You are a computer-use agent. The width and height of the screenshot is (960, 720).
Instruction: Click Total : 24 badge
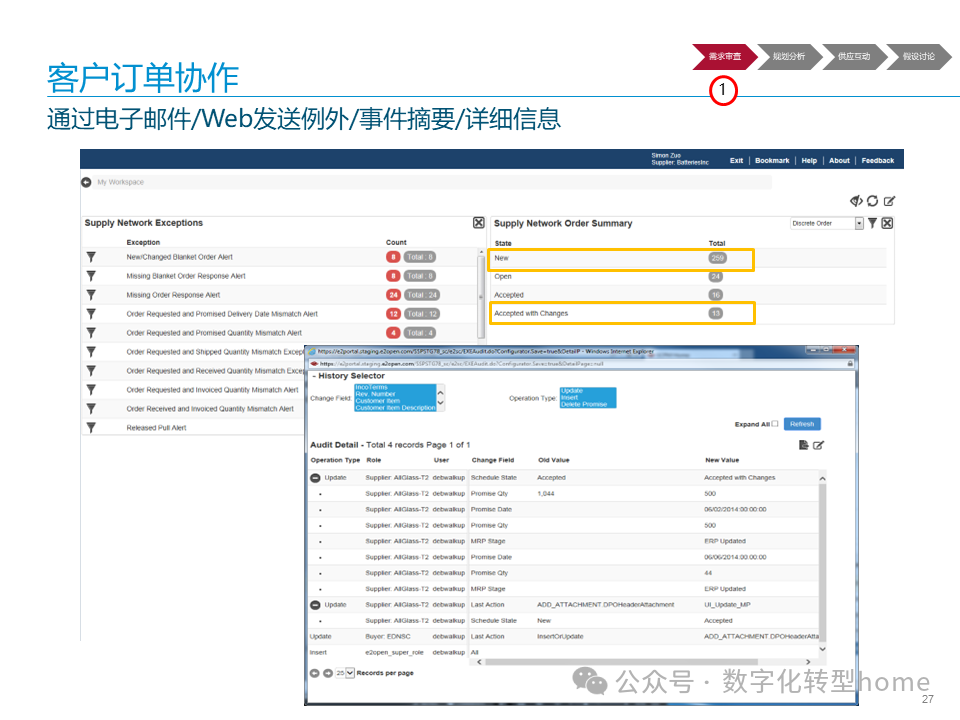tap(422, 295)
